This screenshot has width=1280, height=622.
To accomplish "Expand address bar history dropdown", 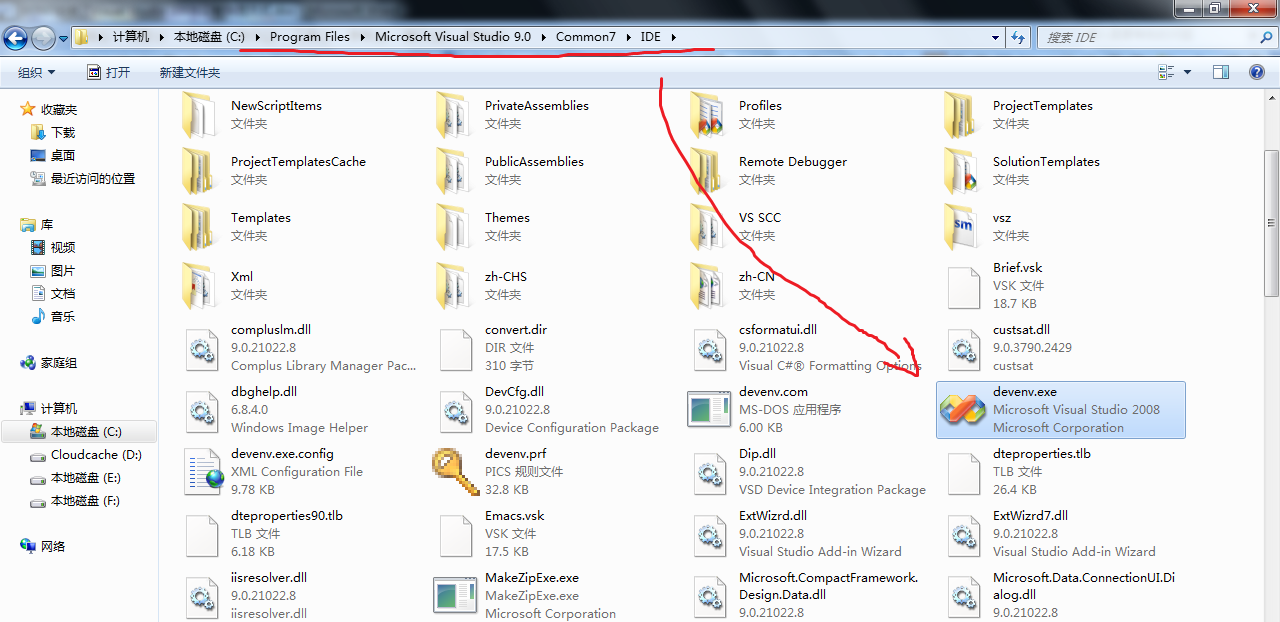I will pyautogui.click(x=995, y=37).
